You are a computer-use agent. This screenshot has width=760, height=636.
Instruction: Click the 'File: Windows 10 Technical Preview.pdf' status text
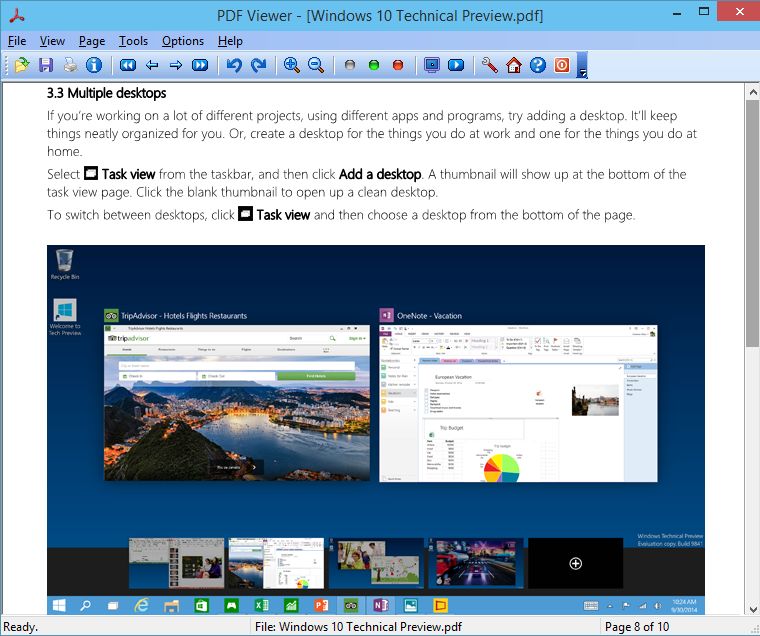coord(358,627)
